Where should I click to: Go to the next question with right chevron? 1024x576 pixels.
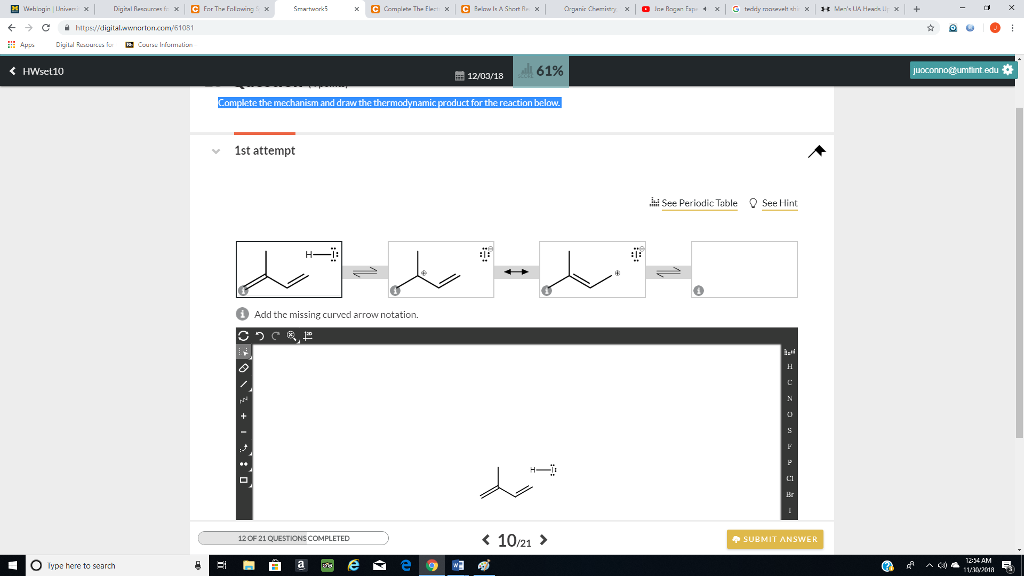point(543,538)
